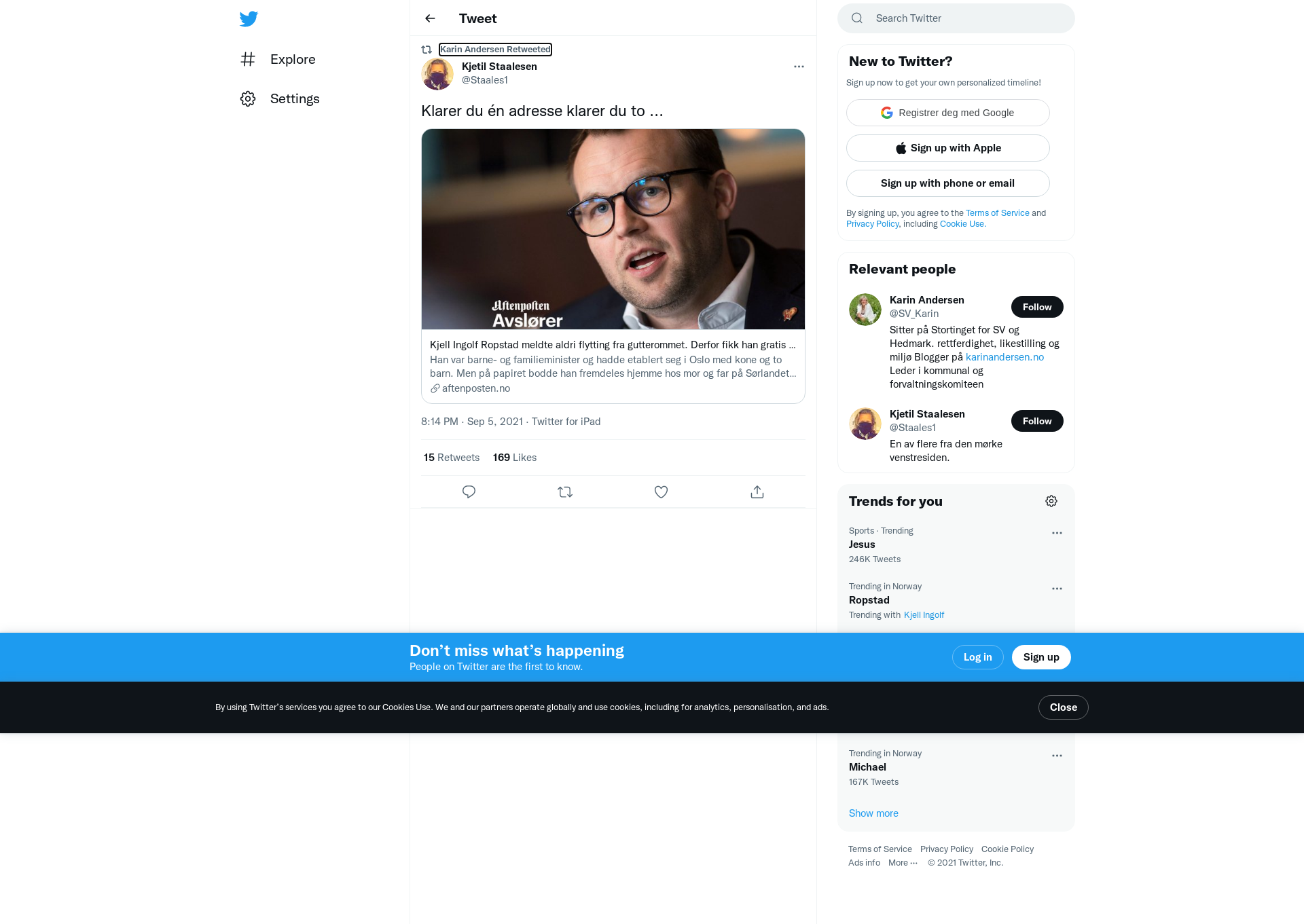The image size is (1304, 924).
Task: Retweet using the retweet icon below tweet
Action: coord(565,492)
